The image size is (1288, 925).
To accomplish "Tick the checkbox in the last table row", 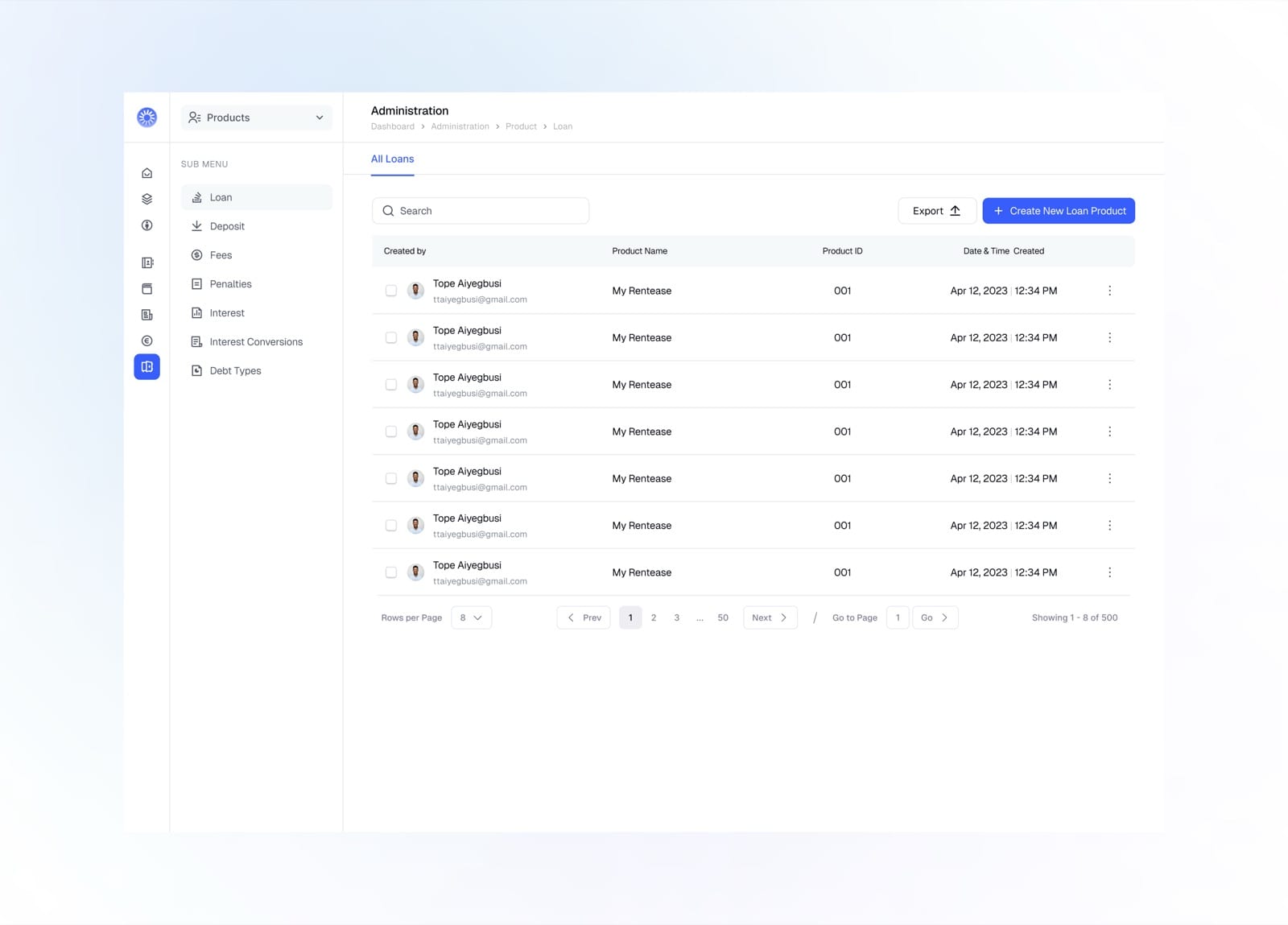I will pos(391,572).
